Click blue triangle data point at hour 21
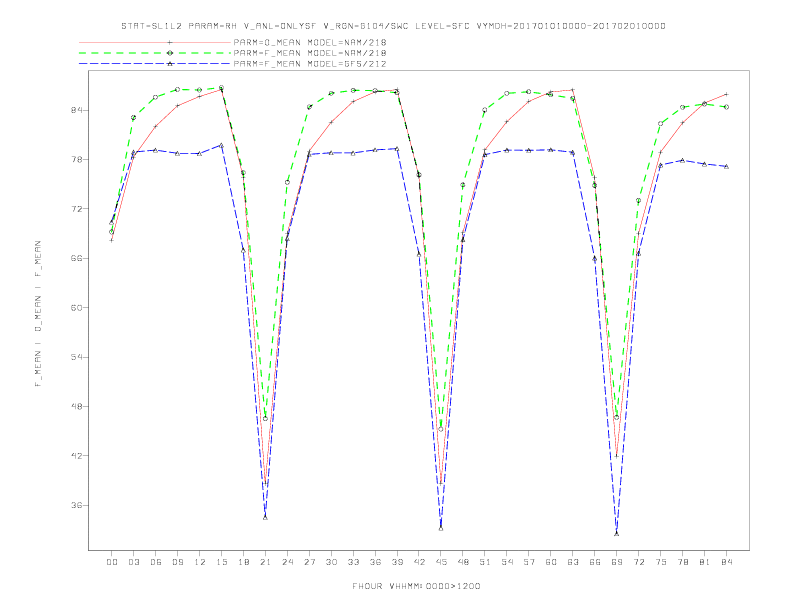Viewport: 792px width, 612px height. [x=265, y=518]
